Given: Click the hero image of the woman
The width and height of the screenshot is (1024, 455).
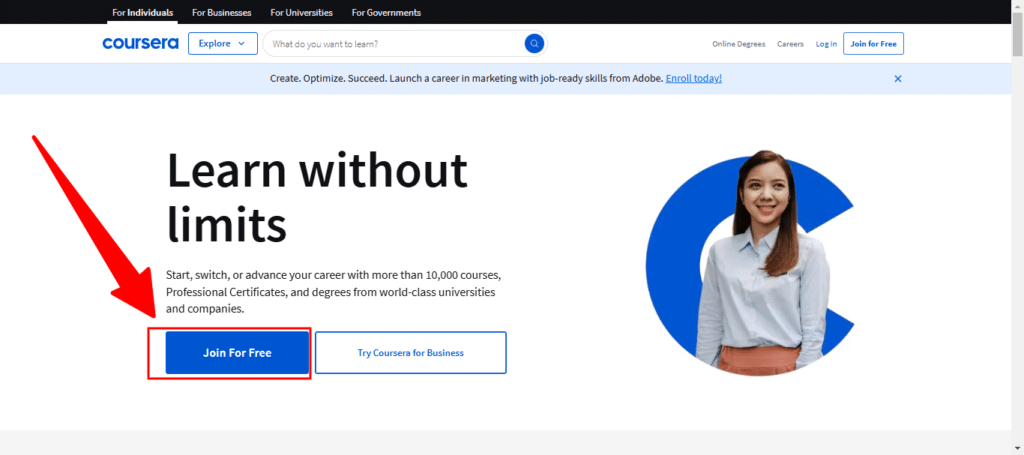Looking at the screenshot, I should tap(750, 264).
